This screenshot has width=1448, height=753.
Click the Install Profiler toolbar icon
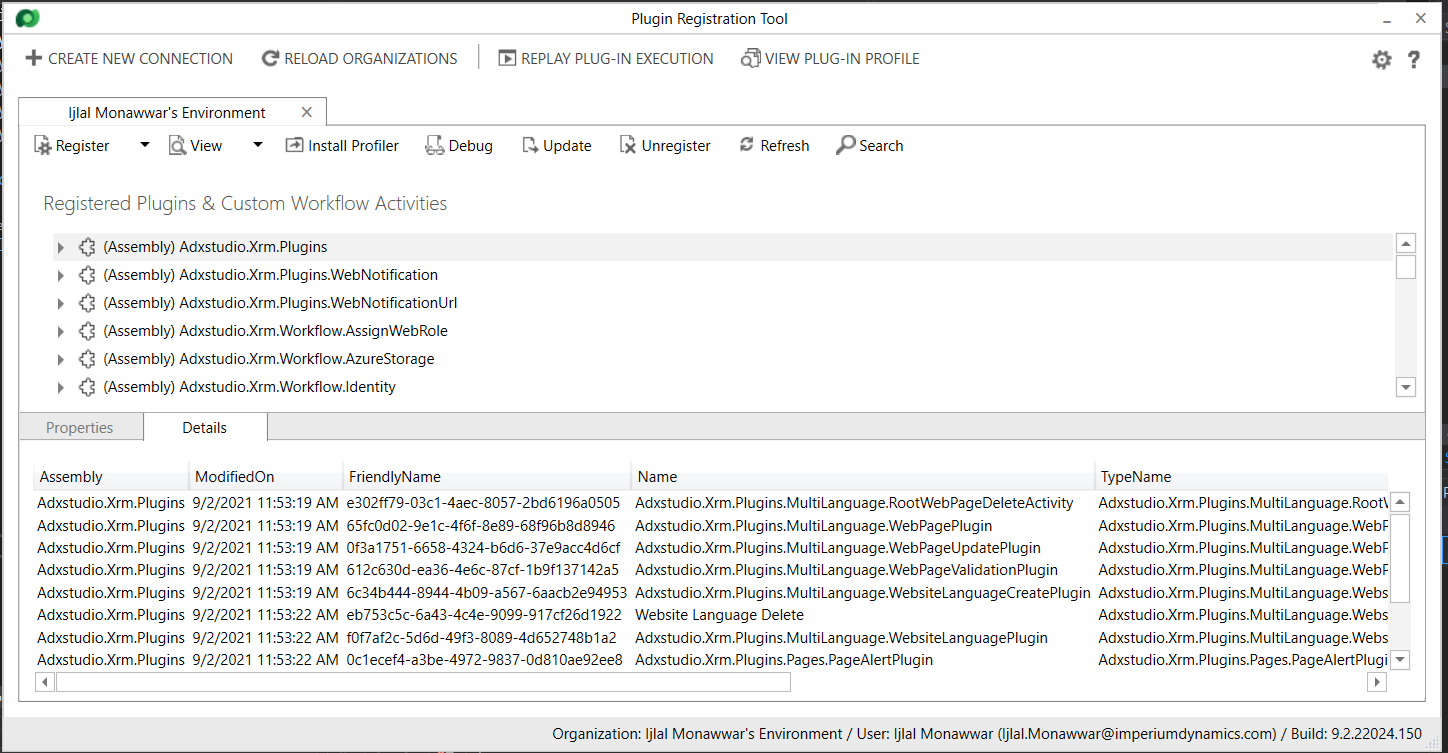(x=295, y=146)
